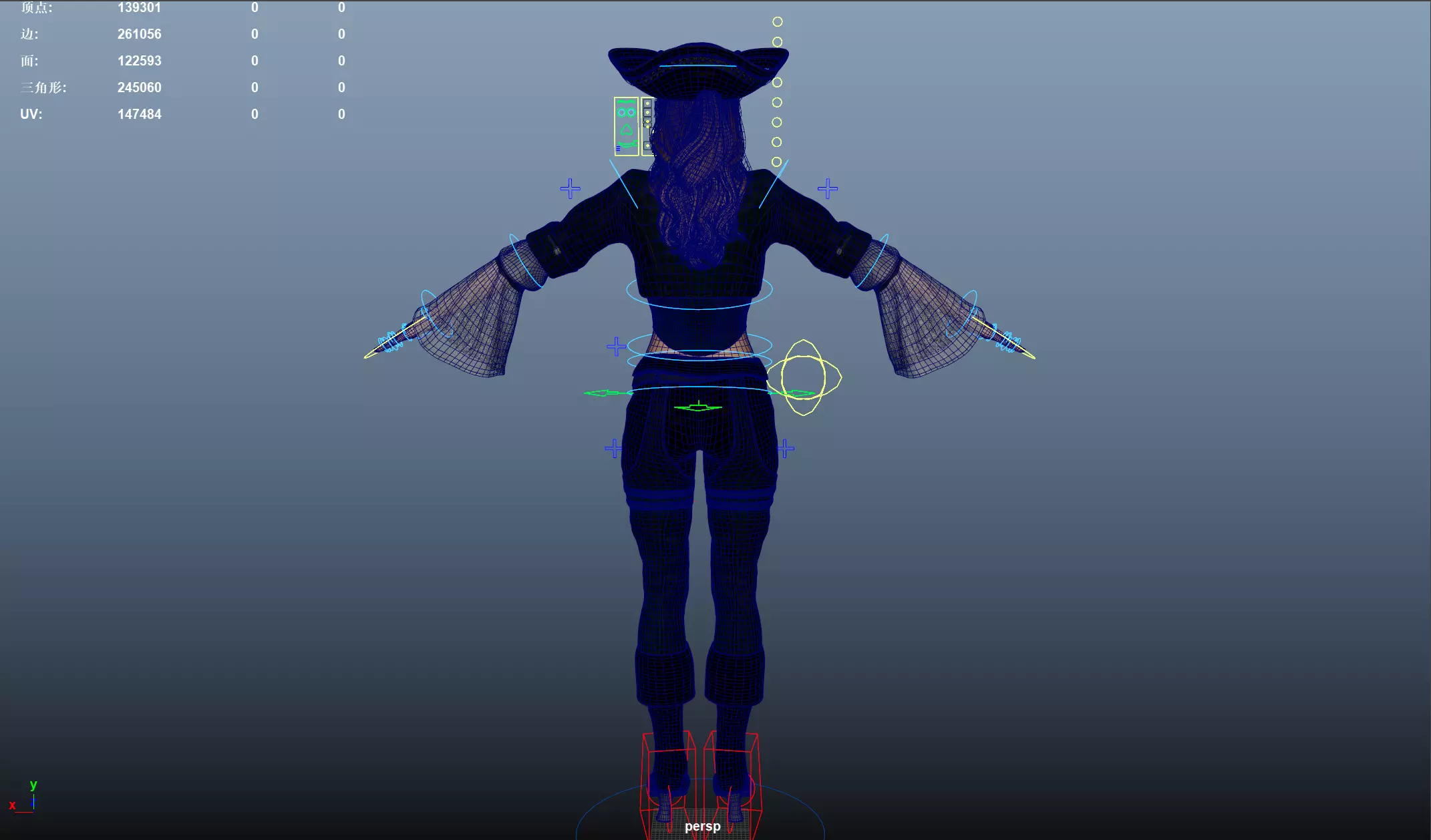Click the 面: label in HUD

(29, 61)
